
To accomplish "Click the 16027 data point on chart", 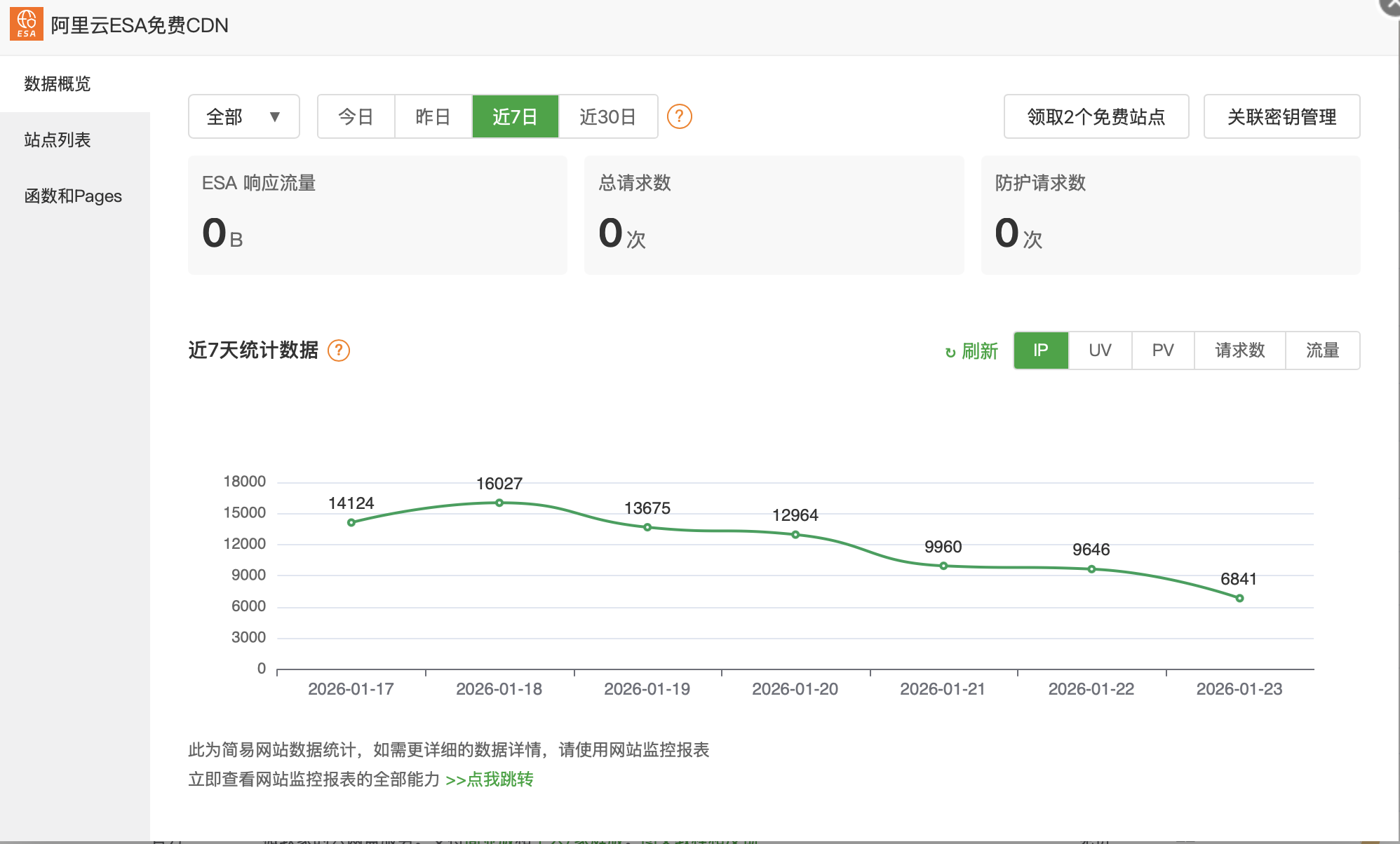I will tap(499, 503).
